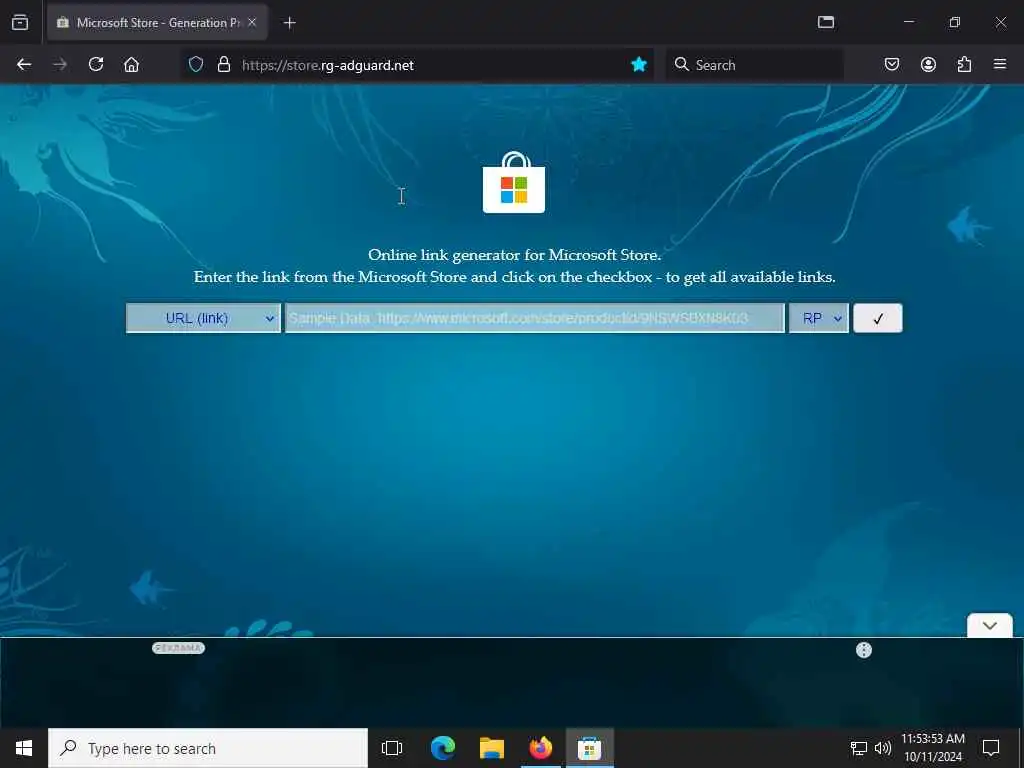Open Task View on the taskbar
Screen dimensions: 1024x768
point(392,748)
